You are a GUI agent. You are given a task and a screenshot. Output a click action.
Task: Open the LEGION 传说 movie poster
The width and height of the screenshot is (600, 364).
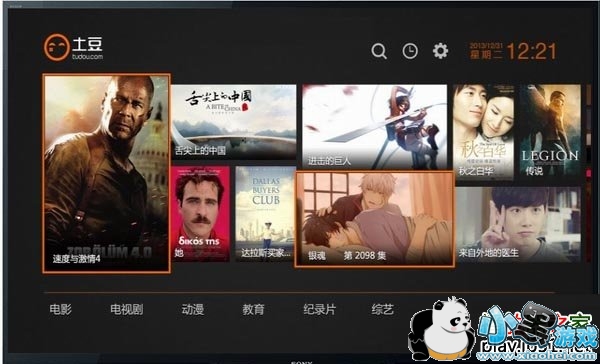[x=550, y=132]
